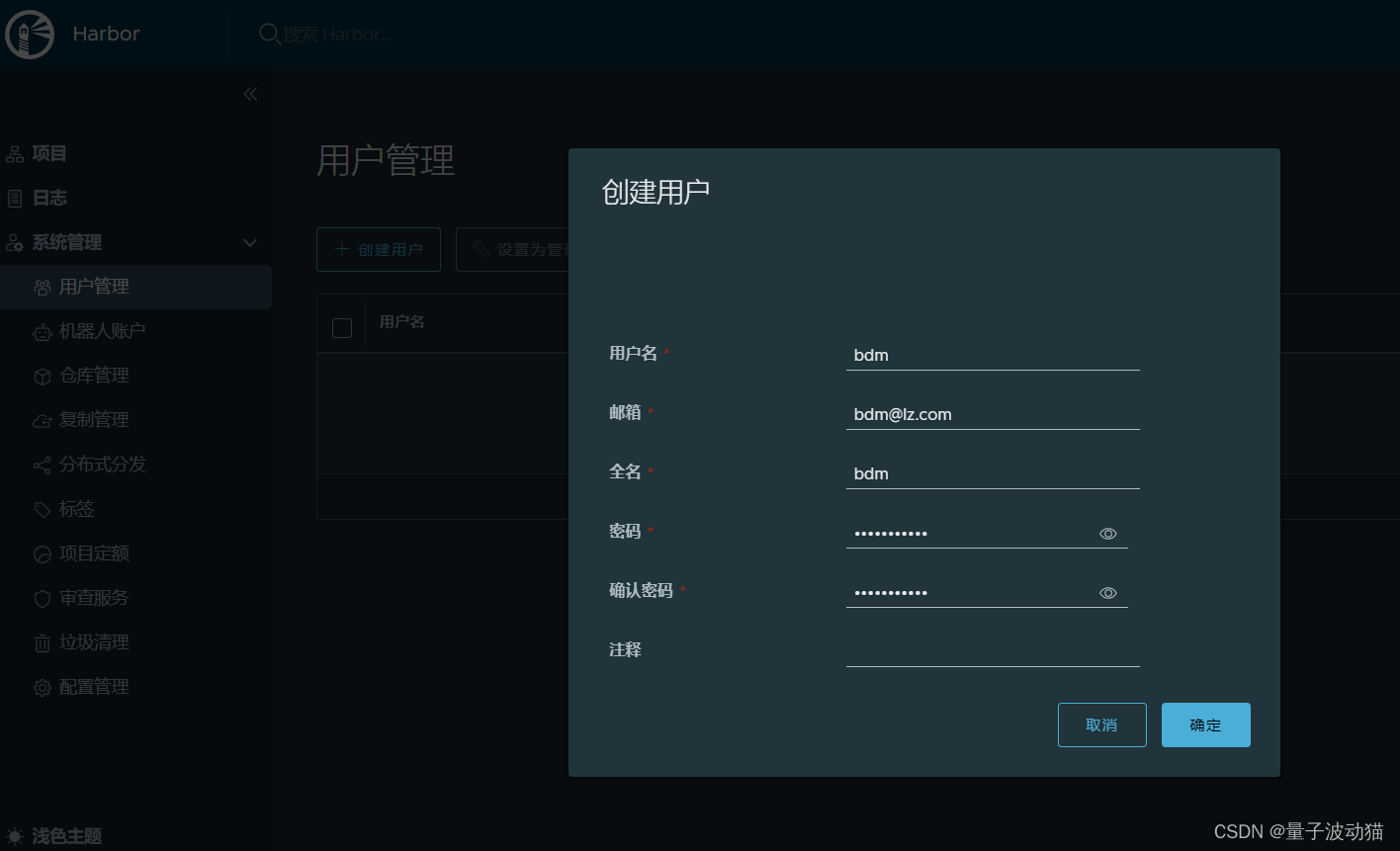Viewport: 1400px width, 851px height.
Task: Click the search magnifier icon
Action: pos(269,35)
